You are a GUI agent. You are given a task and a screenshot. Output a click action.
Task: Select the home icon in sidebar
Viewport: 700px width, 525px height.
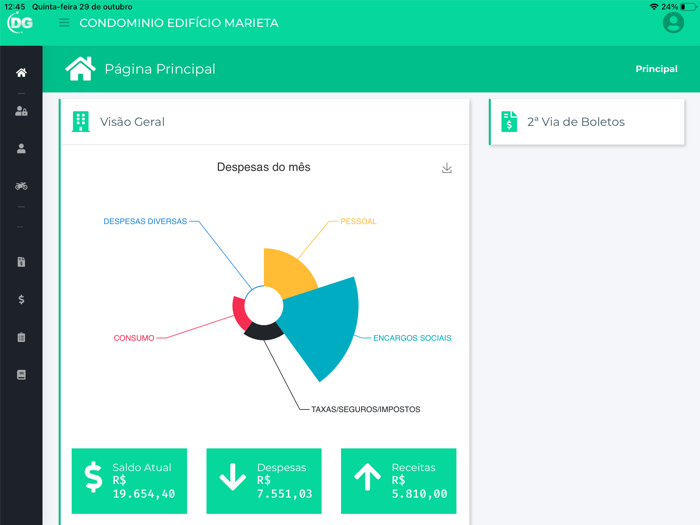tap(21, 72)
